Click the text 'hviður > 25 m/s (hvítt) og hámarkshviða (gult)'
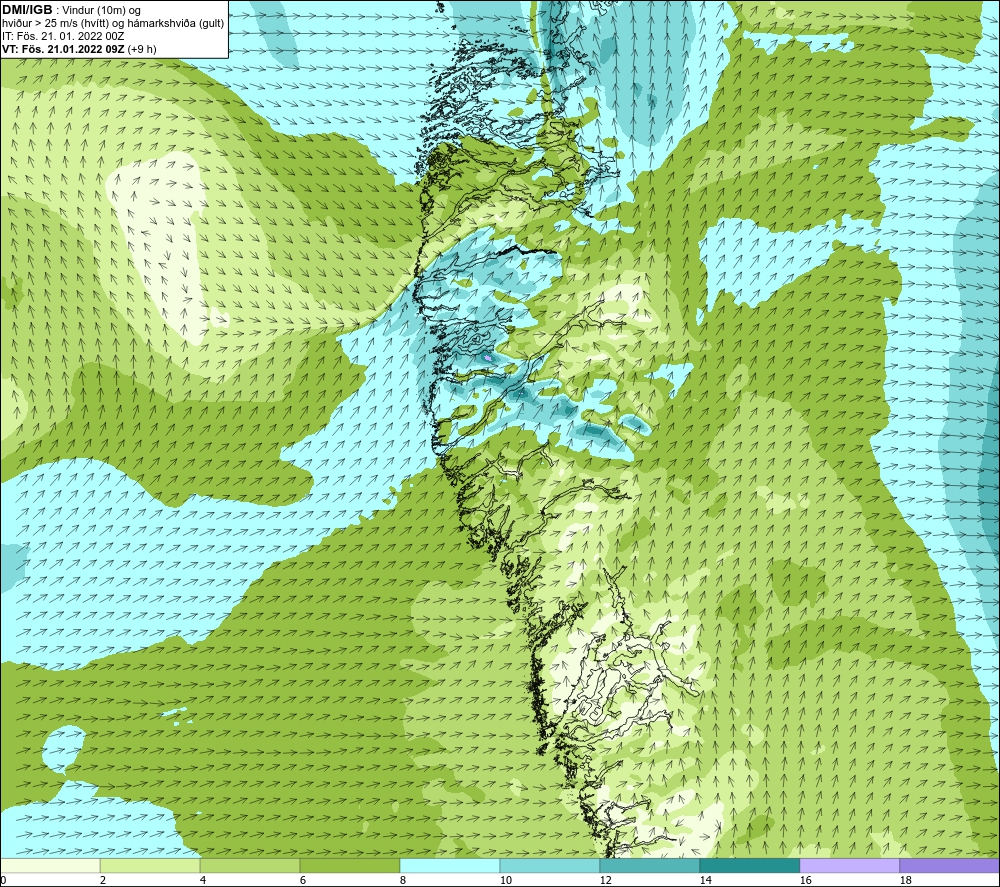Screen dimensions: 1000x887 pos(113,24)
